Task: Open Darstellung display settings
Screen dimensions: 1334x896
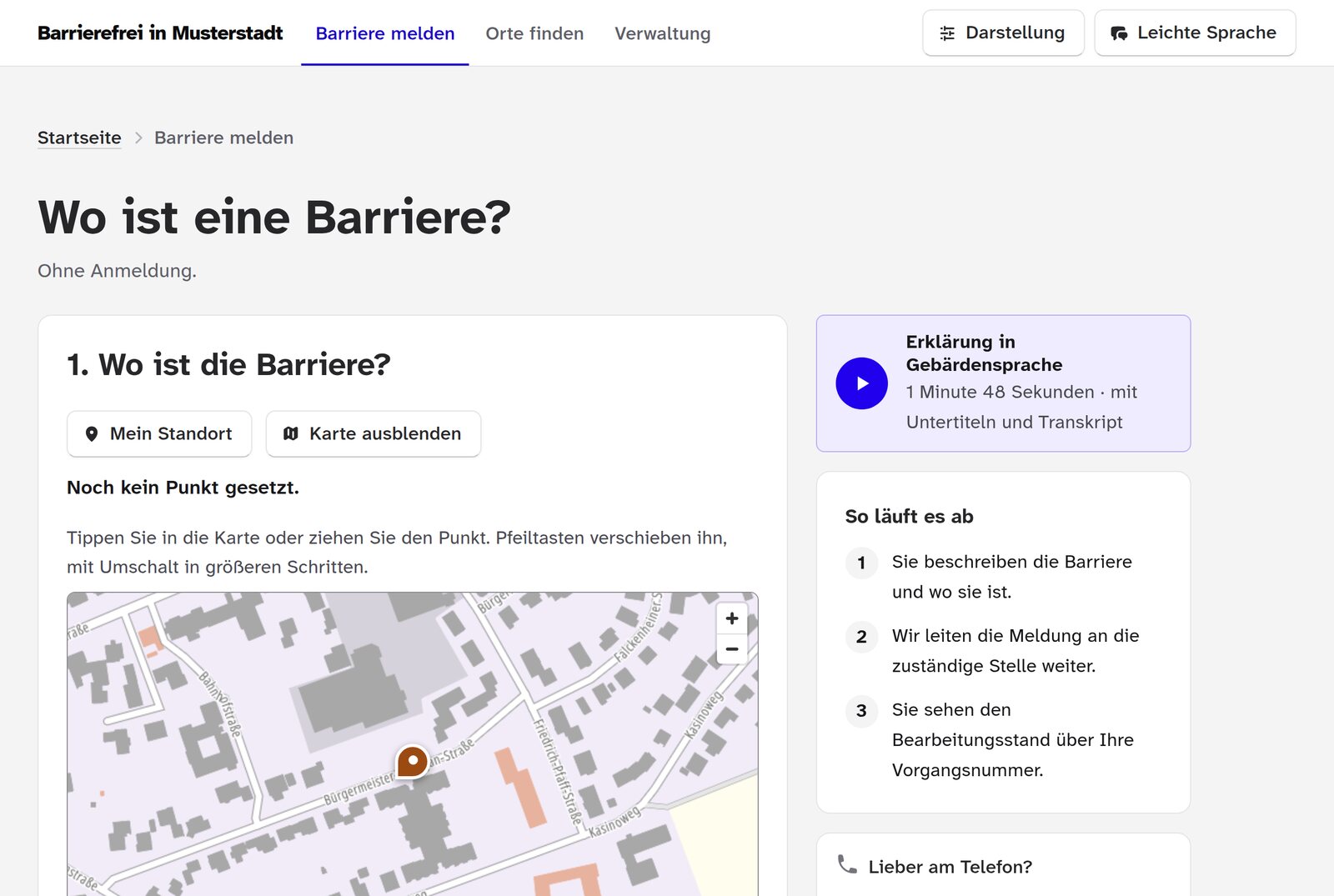Action: click(1003, 33)
